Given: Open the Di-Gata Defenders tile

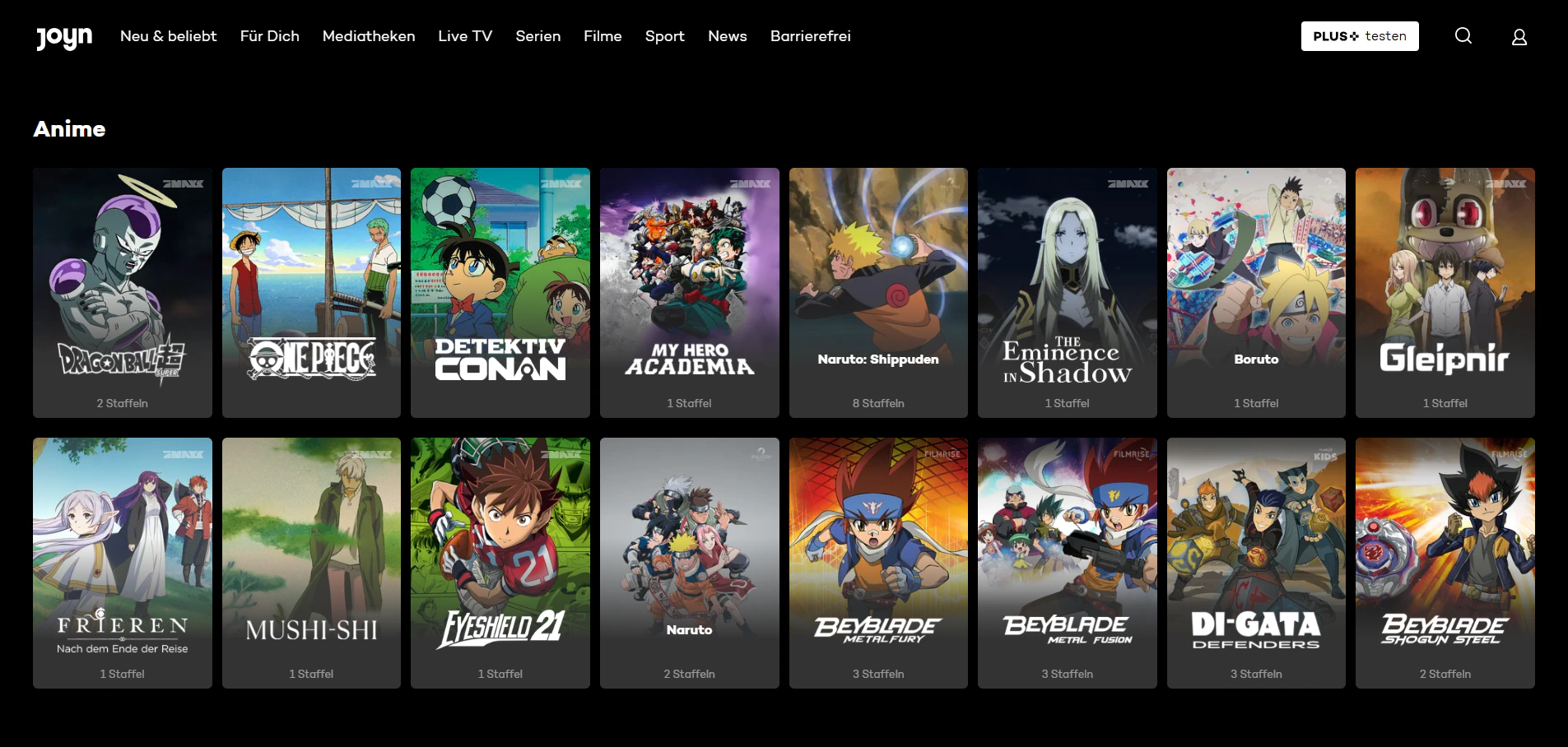Looking at the screenshot, I should (1256, 562).
